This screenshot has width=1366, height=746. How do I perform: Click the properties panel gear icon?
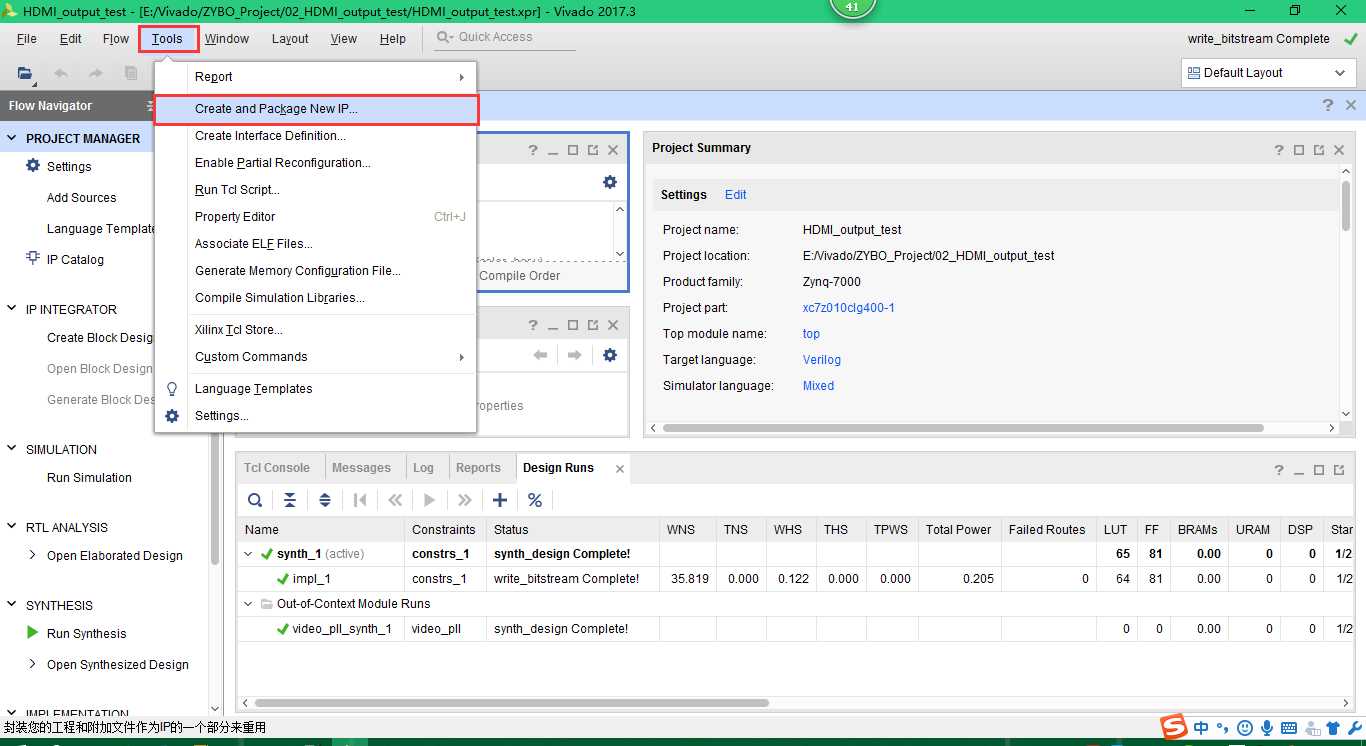pyautogui.click(x=610, y=355)
